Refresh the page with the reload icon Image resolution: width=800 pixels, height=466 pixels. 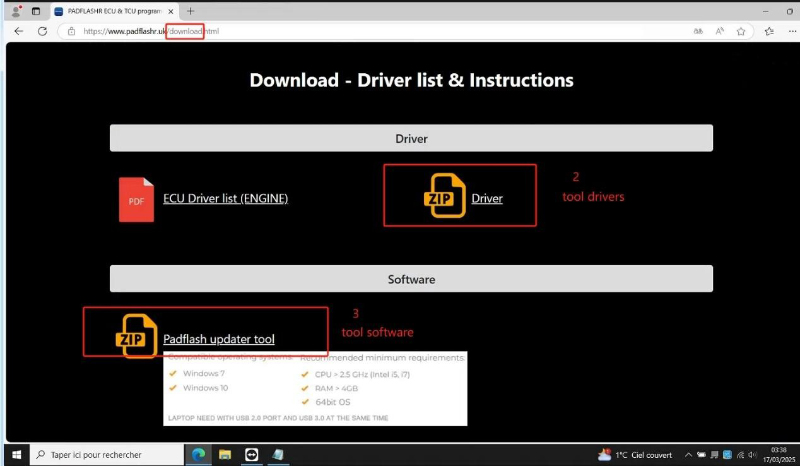[43, 31]
